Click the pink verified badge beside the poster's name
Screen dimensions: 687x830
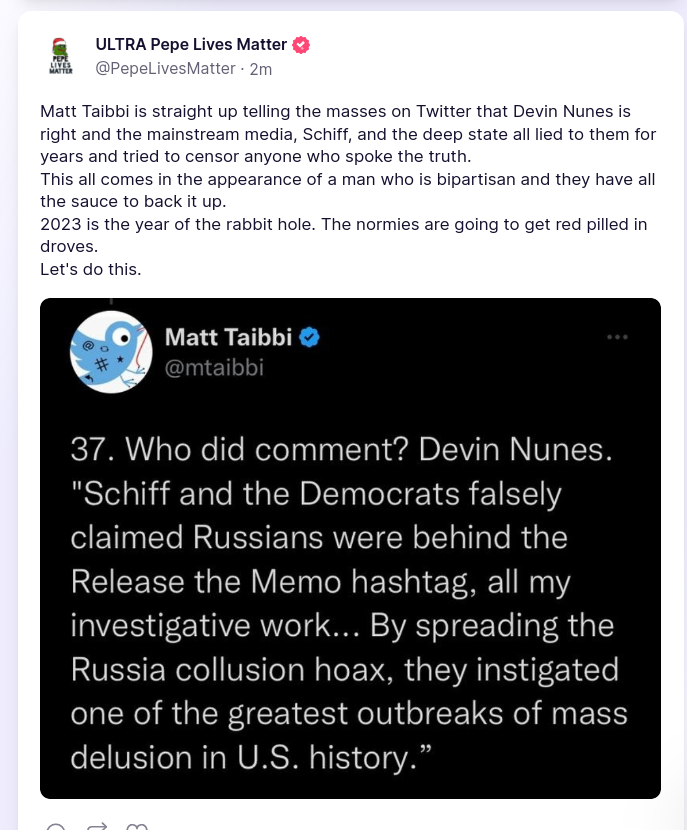click(301, 45)
